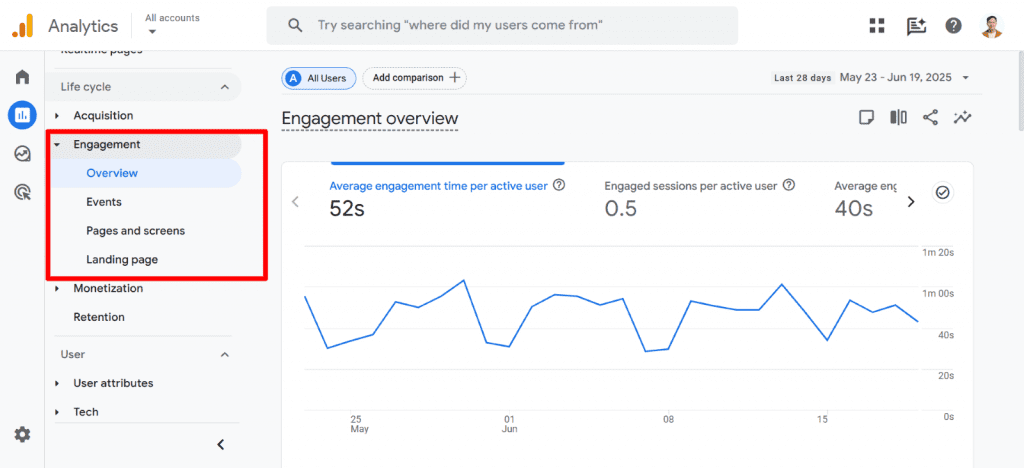
Task: Select Engaged sessions per active user tab
Action: click(x=699, y=200)
